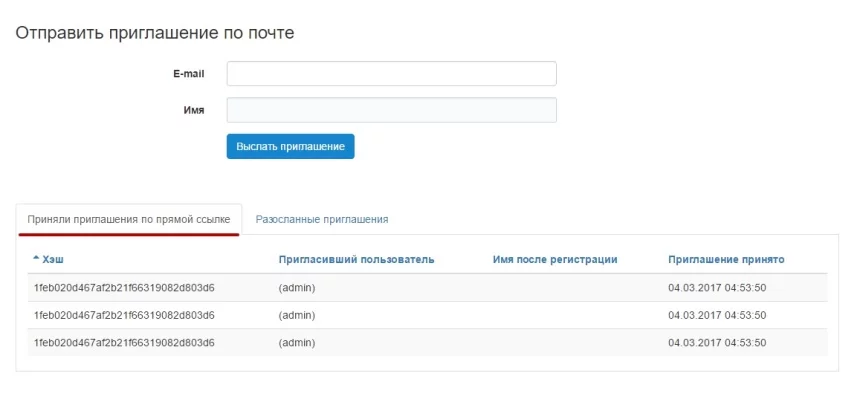Select the Приняли приглашения по прямой ссылке tab
Image resolution: width=860 pixels, height=402 pixels.
(x=129, y=219)
